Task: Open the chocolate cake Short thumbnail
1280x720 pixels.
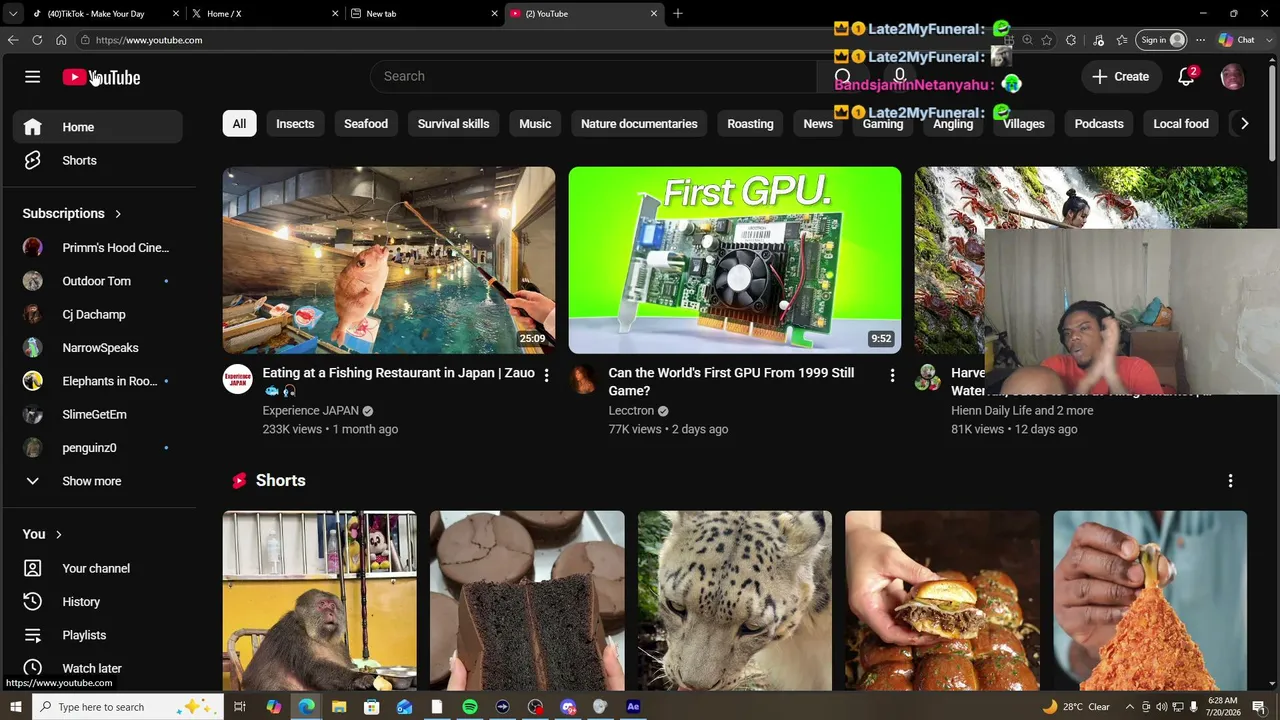Action: click(527, 601)
